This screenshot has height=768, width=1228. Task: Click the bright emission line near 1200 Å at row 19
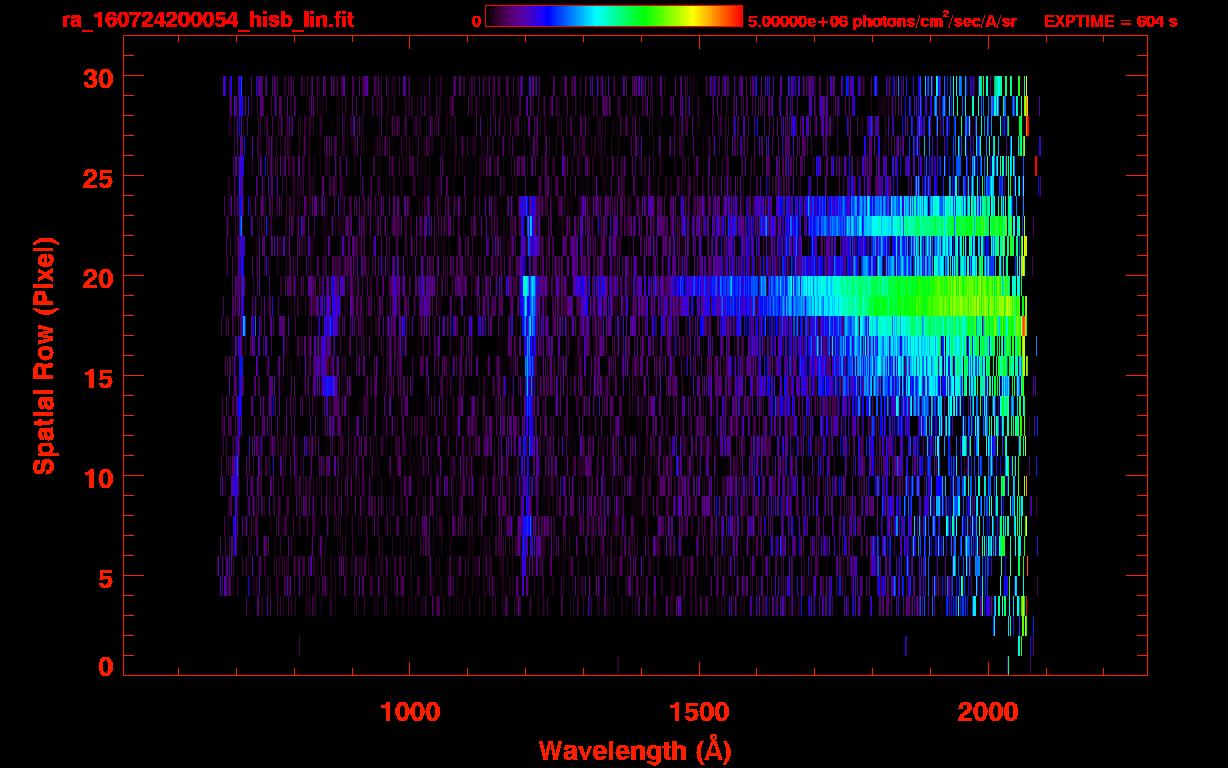[528, 286]
